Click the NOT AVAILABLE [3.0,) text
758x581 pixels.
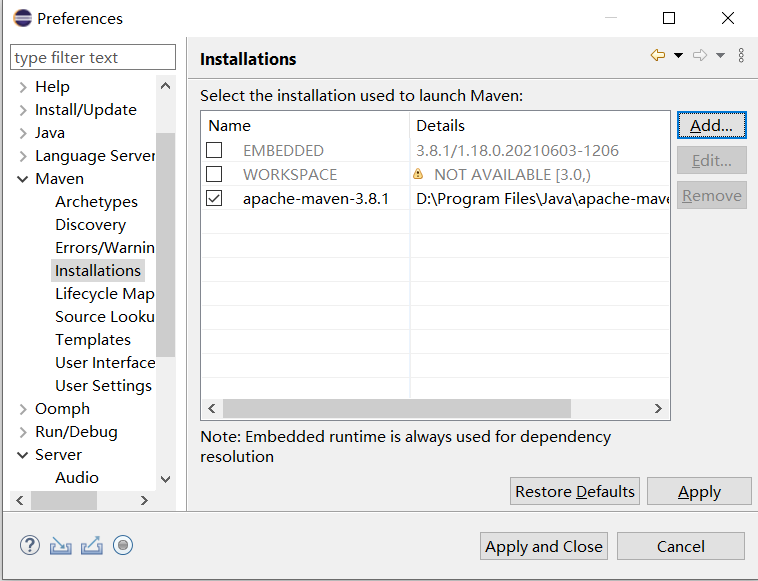(512, 174)
